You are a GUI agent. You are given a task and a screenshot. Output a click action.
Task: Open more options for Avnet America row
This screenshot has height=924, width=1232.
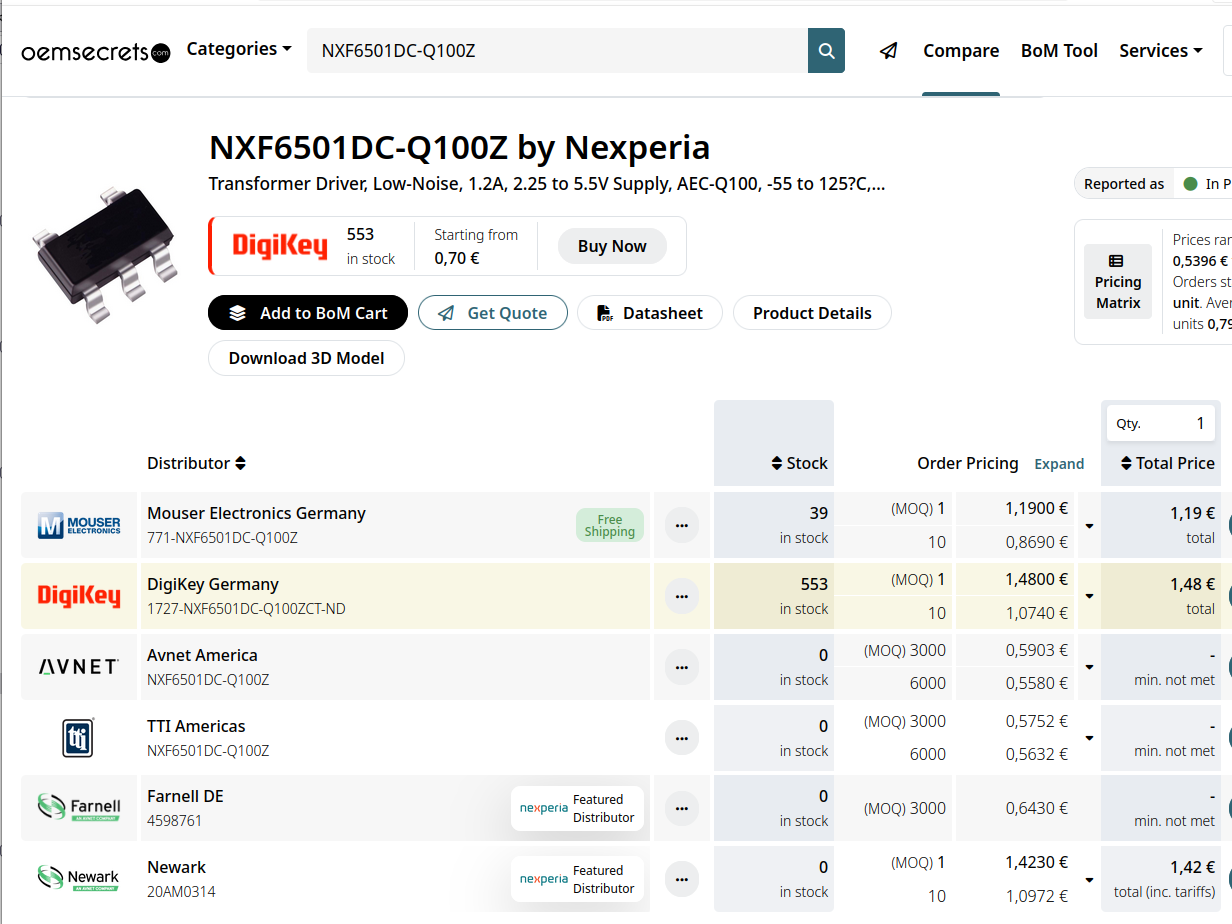pyautogui.click(x=682, y=667)
